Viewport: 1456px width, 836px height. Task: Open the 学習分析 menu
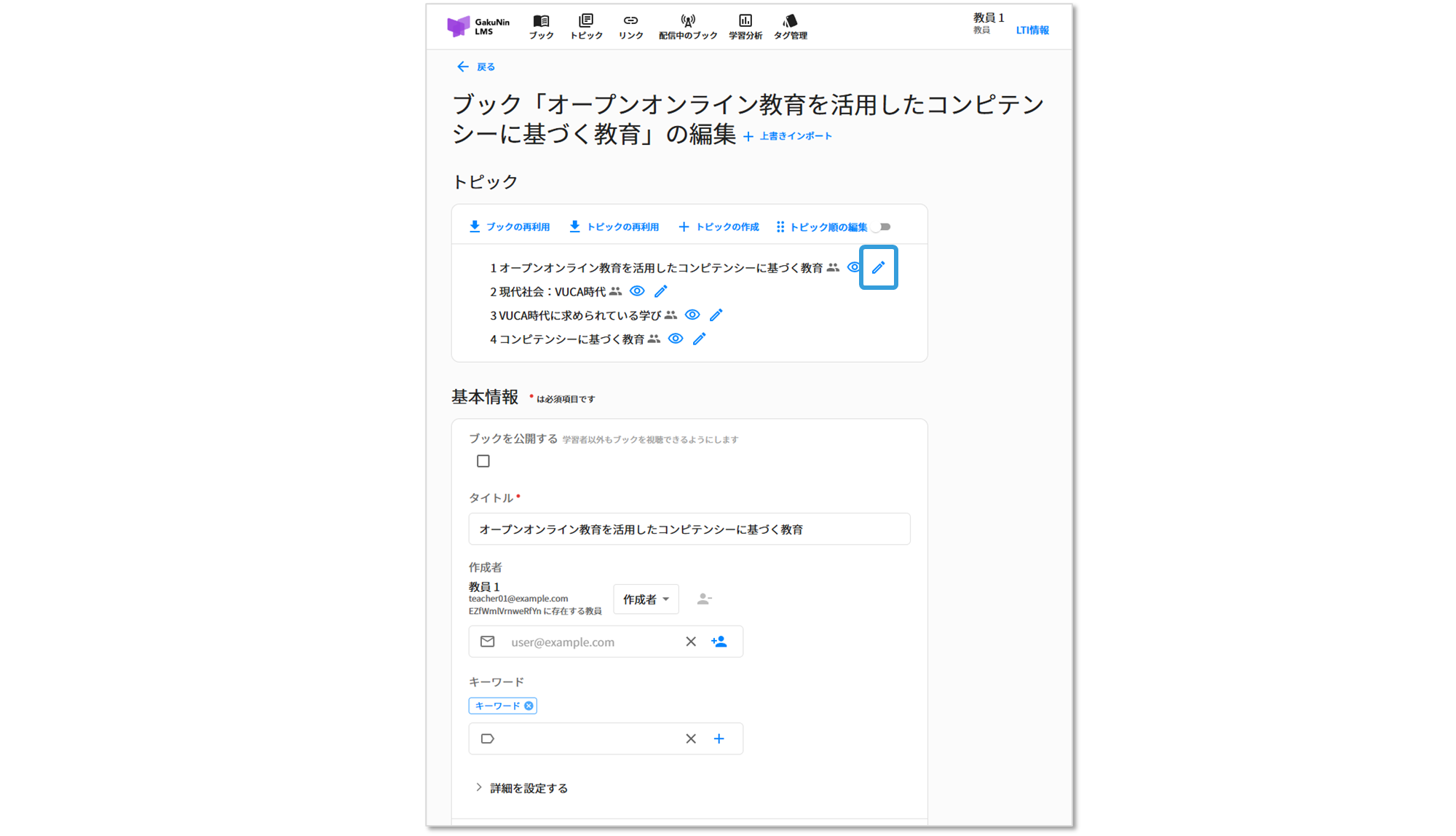pos(745,27)
